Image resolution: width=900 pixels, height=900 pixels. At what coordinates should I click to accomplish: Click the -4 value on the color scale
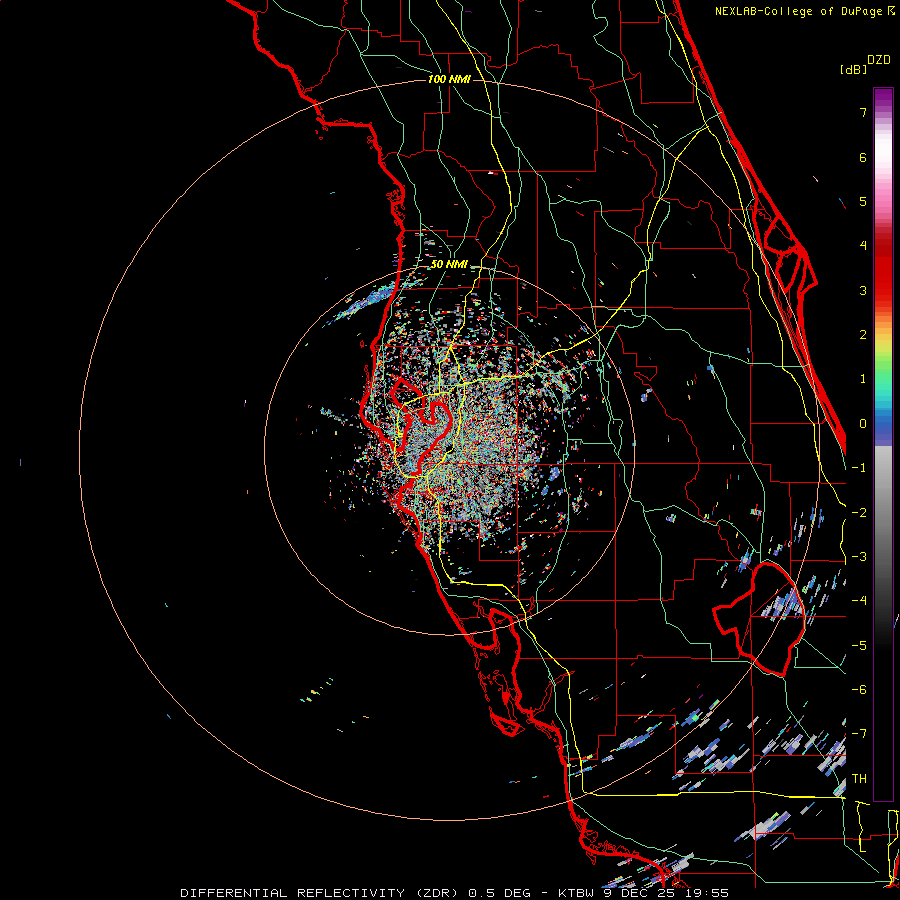pyautogui.click(x=859, y=601)
